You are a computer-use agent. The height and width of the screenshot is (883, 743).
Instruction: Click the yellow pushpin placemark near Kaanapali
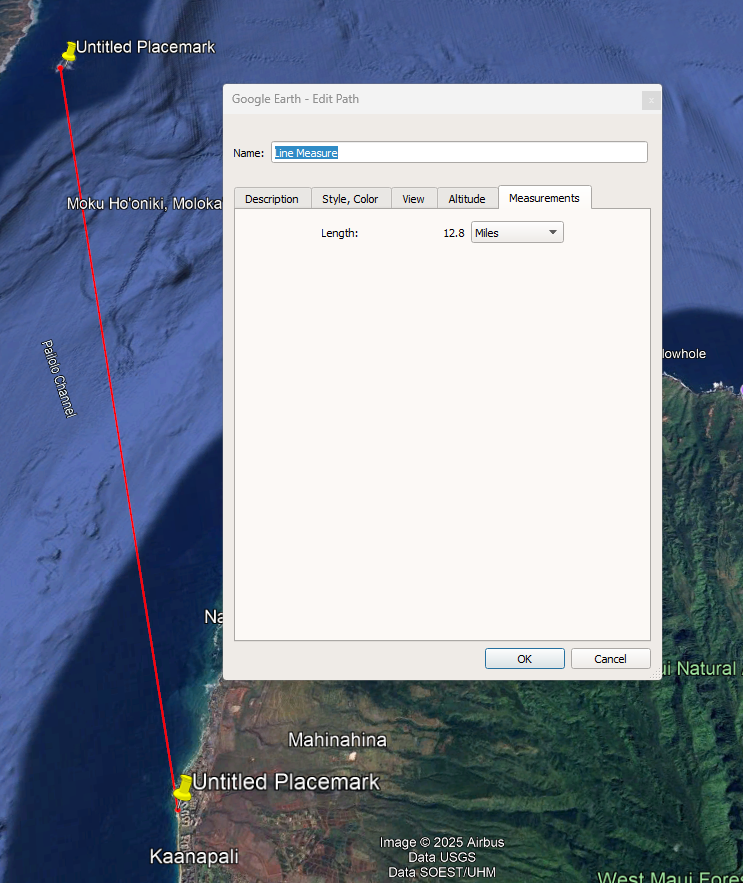click(183, 787)
